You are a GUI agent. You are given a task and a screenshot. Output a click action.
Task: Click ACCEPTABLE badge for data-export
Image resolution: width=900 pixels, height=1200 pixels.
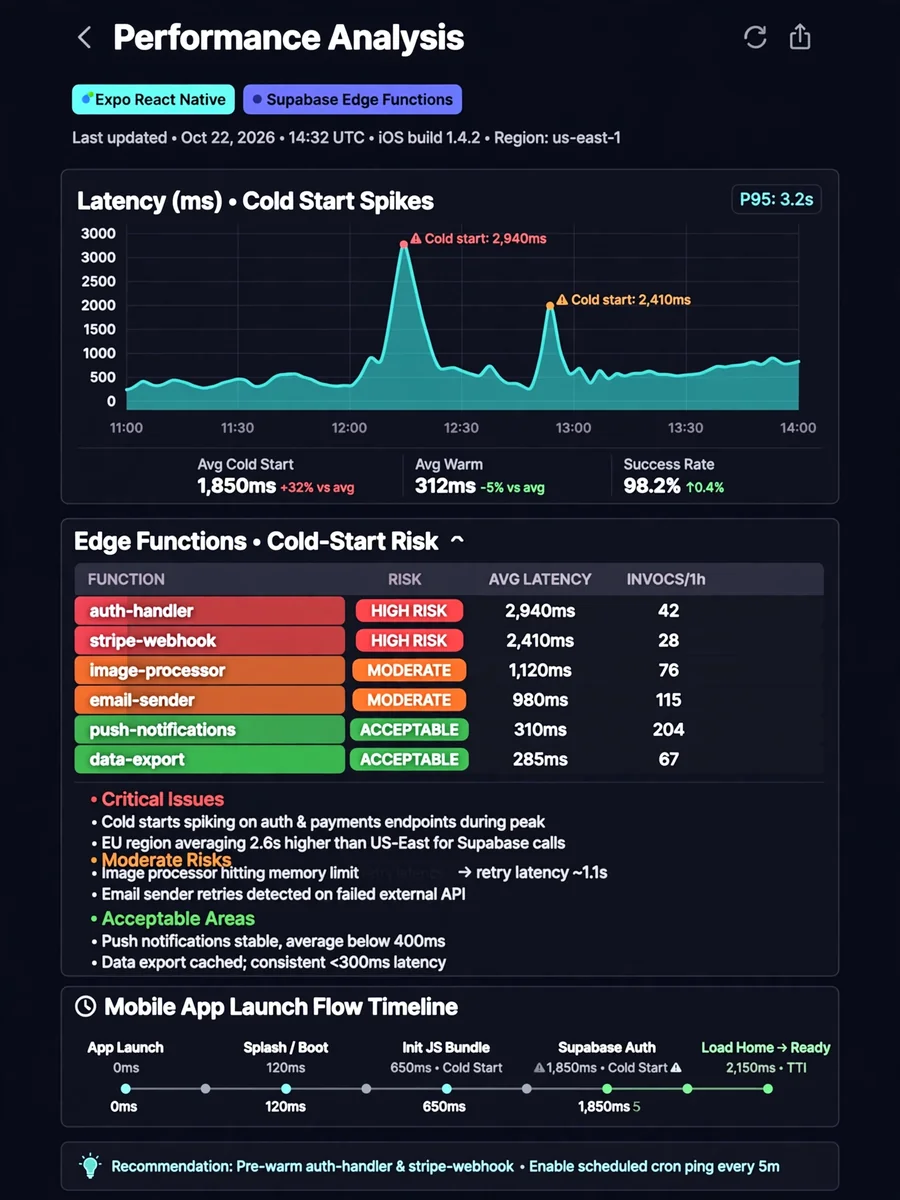click(x=409, y=759)
